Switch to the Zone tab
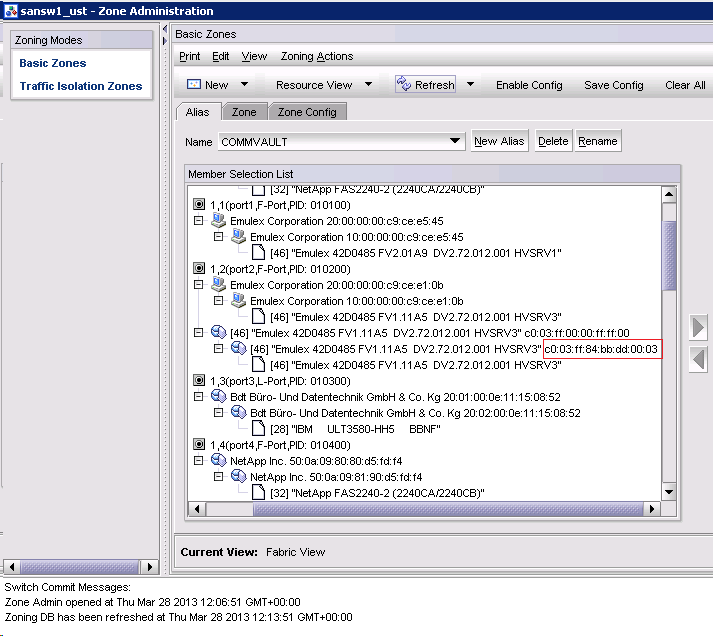Image resolution: width=713 pixels, height=636 pixels. click(x=244, y=112)
